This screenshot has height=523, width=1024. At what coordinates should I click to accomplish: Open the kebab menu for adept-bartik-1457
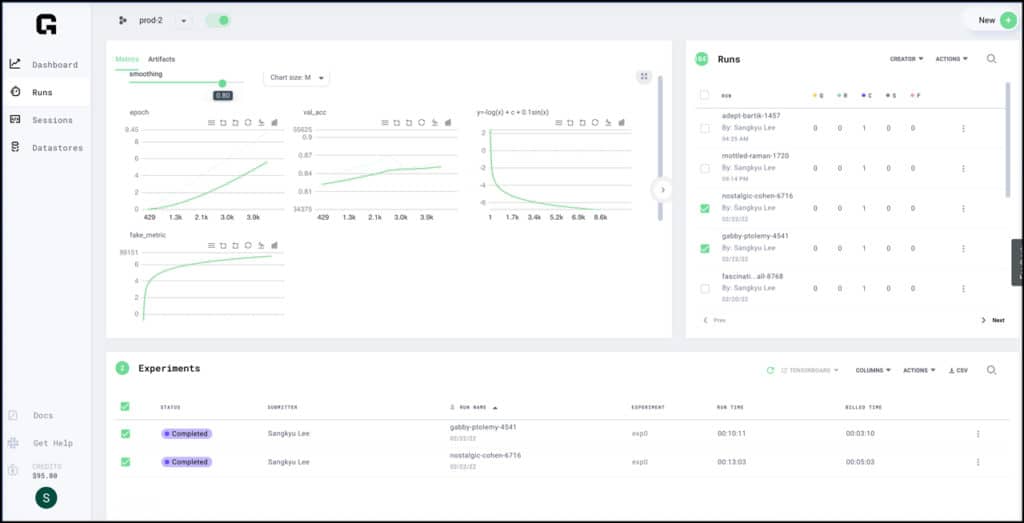963,129
